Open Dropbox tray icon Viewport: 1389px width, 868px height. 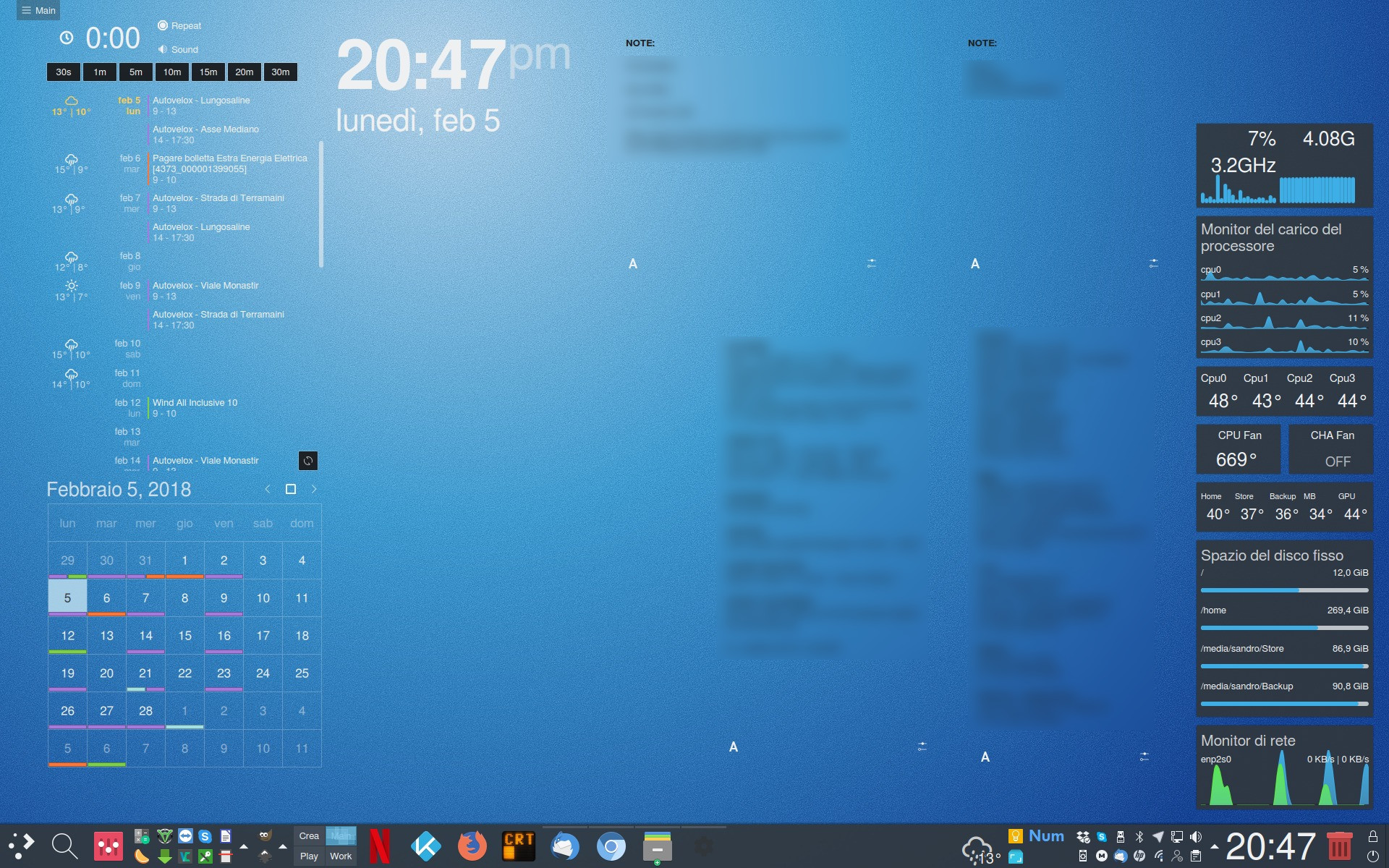click(1083, 837)
